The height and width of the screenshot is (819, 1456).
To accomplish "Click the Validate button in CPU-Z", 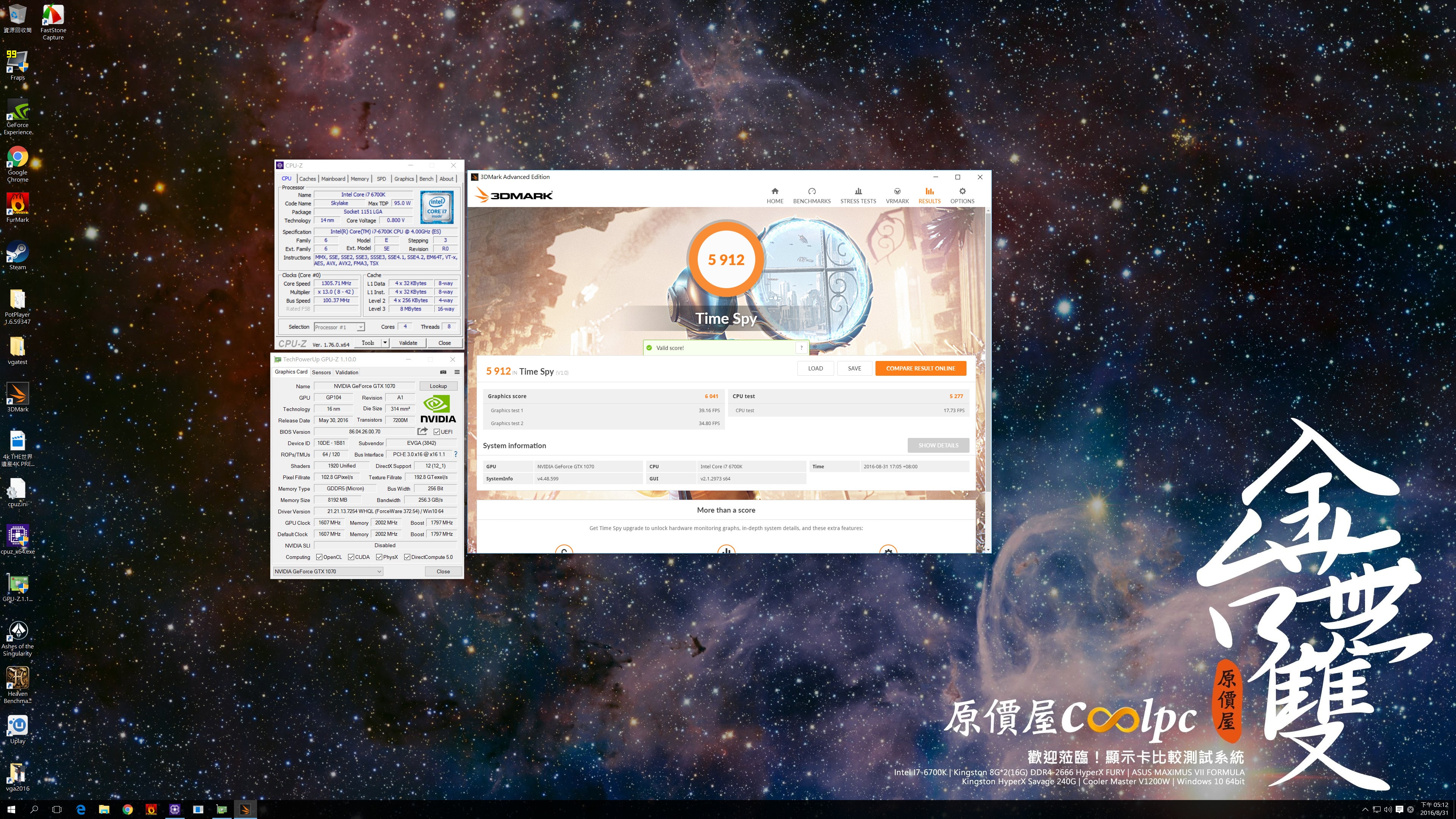I will 408,342.
